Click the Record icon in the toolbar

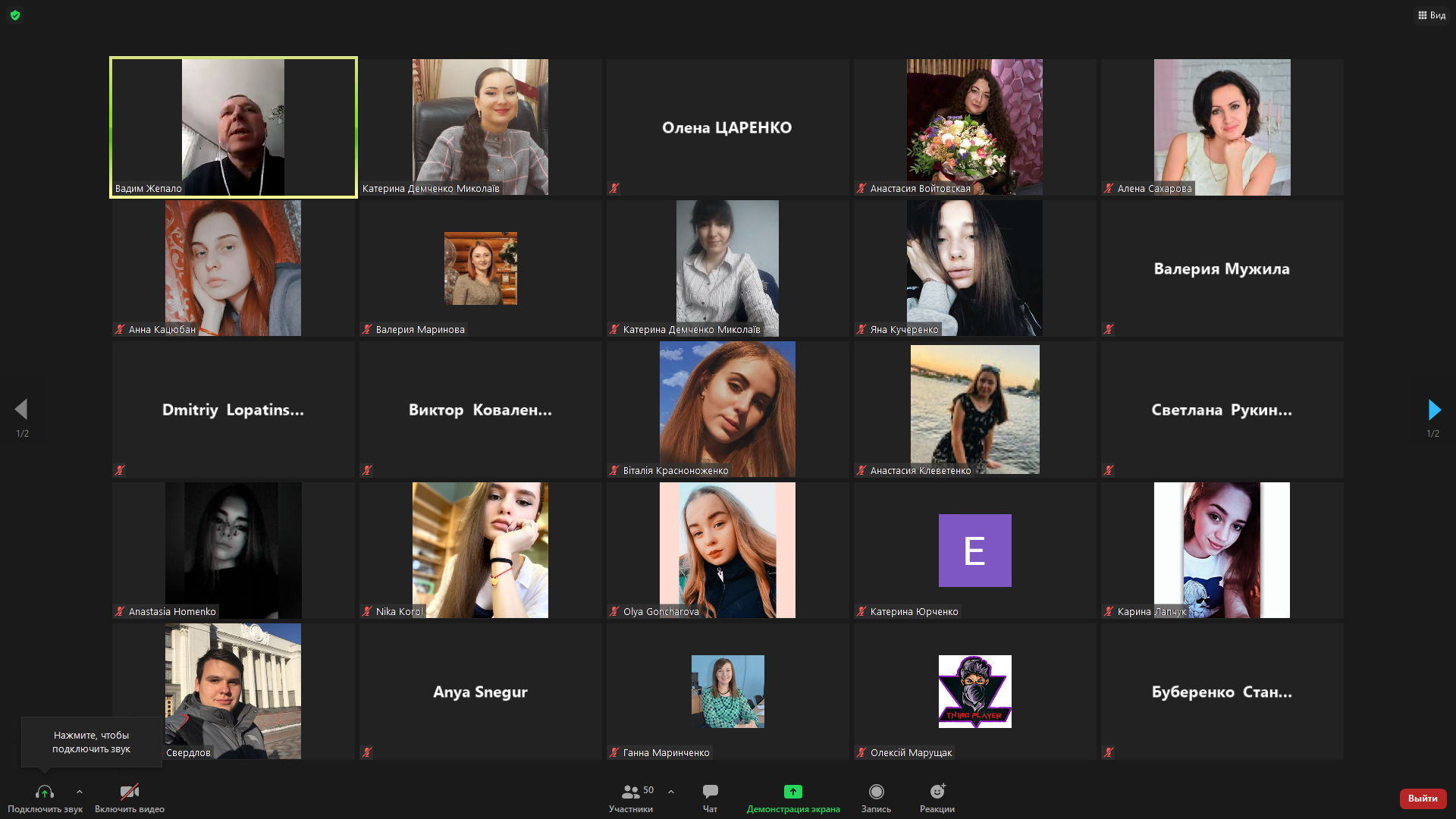click(876, 792)
